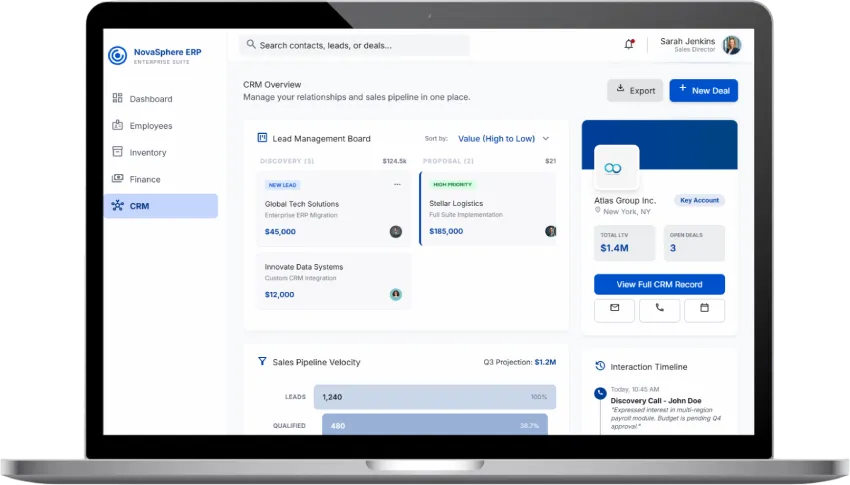Open the Innovate Data Systems card
Viewport: 850px width, 485px height.
click(x=334, y=281)
